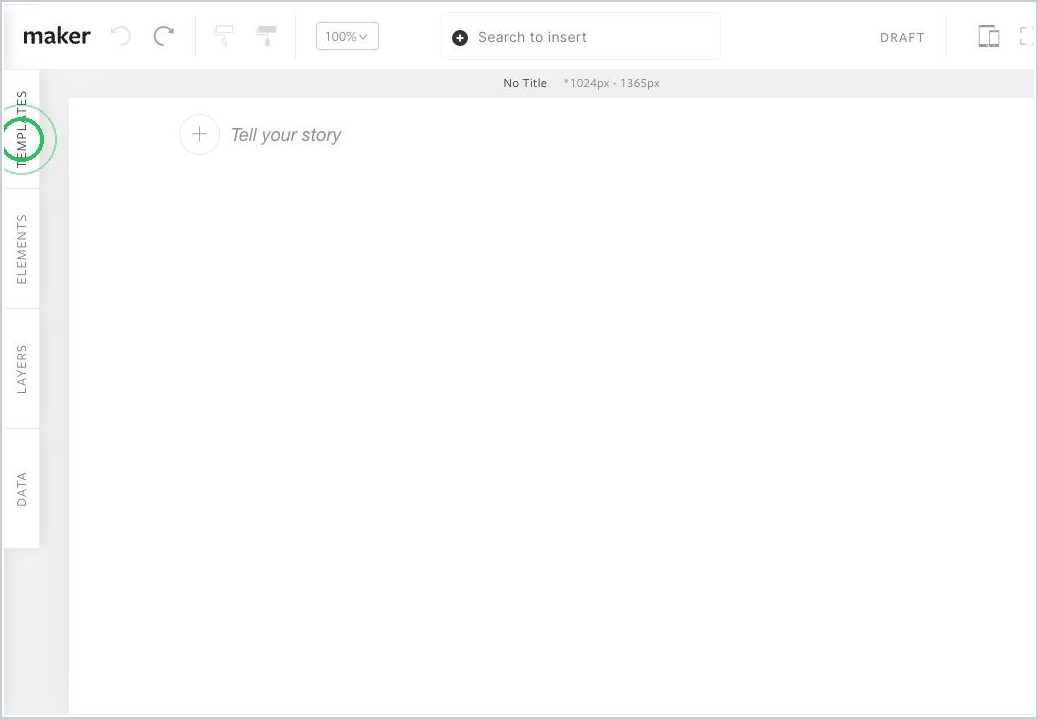Select the paste style paint roller icon
Viewport: 1038px width, 719px height.
click(x=267, y=36)
